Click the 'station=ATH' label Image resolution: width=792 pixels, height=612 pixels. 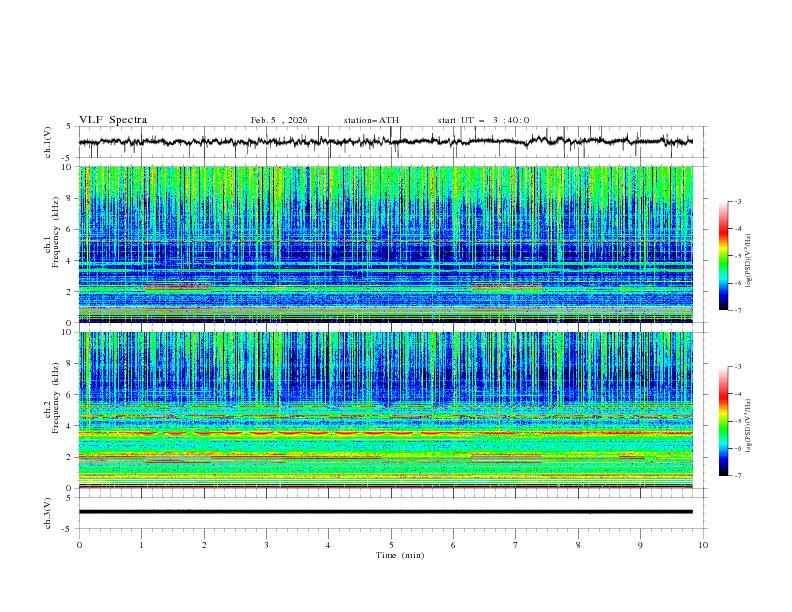click(371, 120)
